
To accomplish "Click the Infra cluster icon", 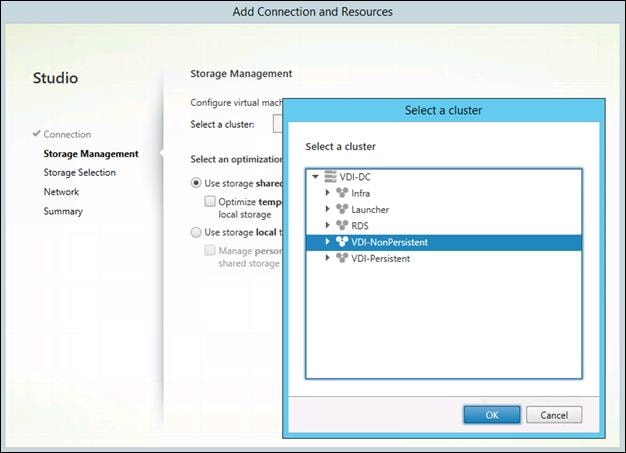I will tap(342, 193).
